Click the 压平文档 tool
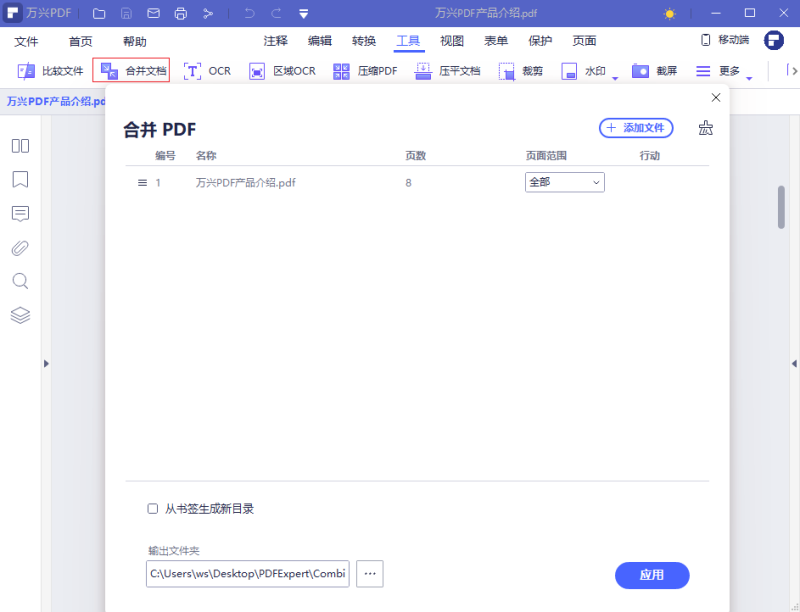 (447, 71)
